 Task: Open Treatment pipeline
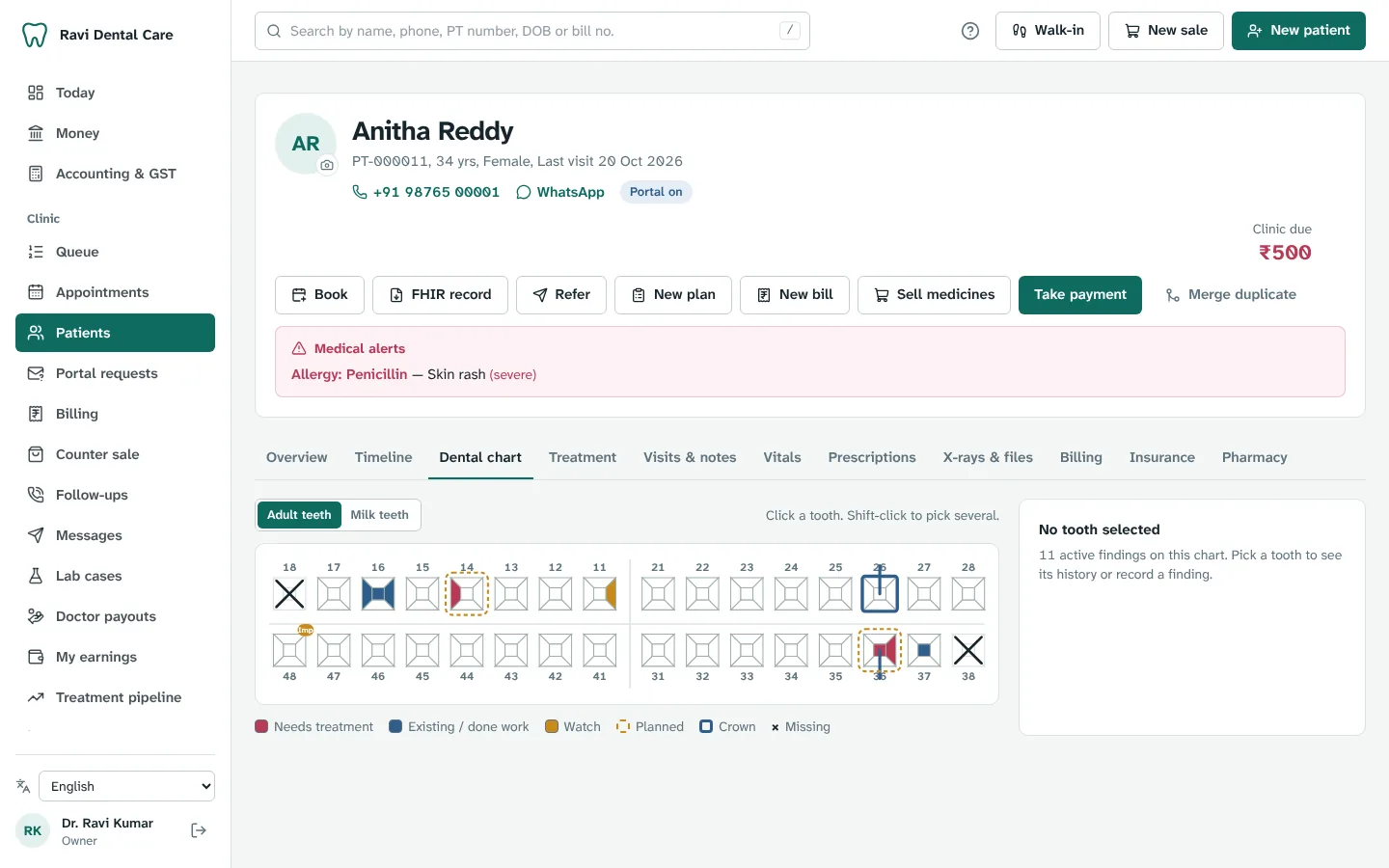pos(115,697)
